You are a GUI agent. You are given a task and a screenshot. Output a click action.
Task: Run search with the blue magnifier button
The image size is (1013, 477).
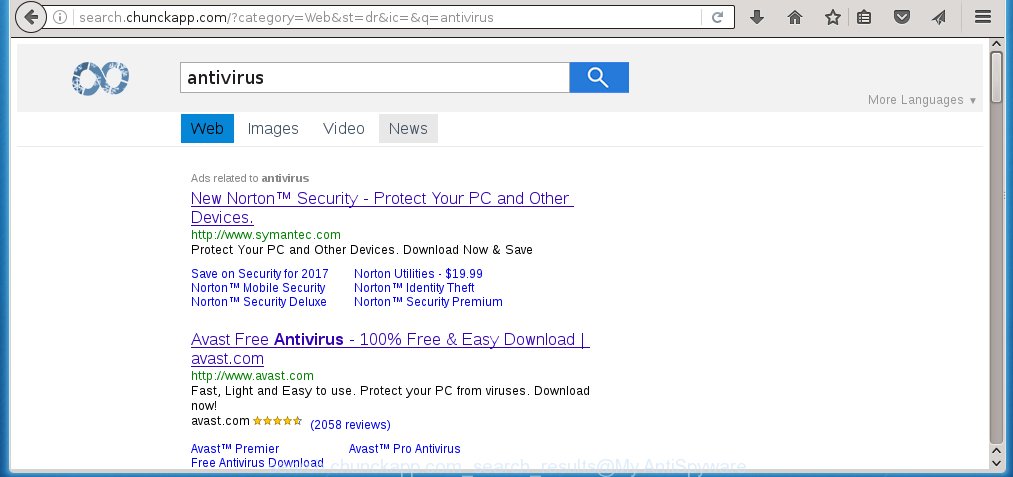tap(599, 78)
